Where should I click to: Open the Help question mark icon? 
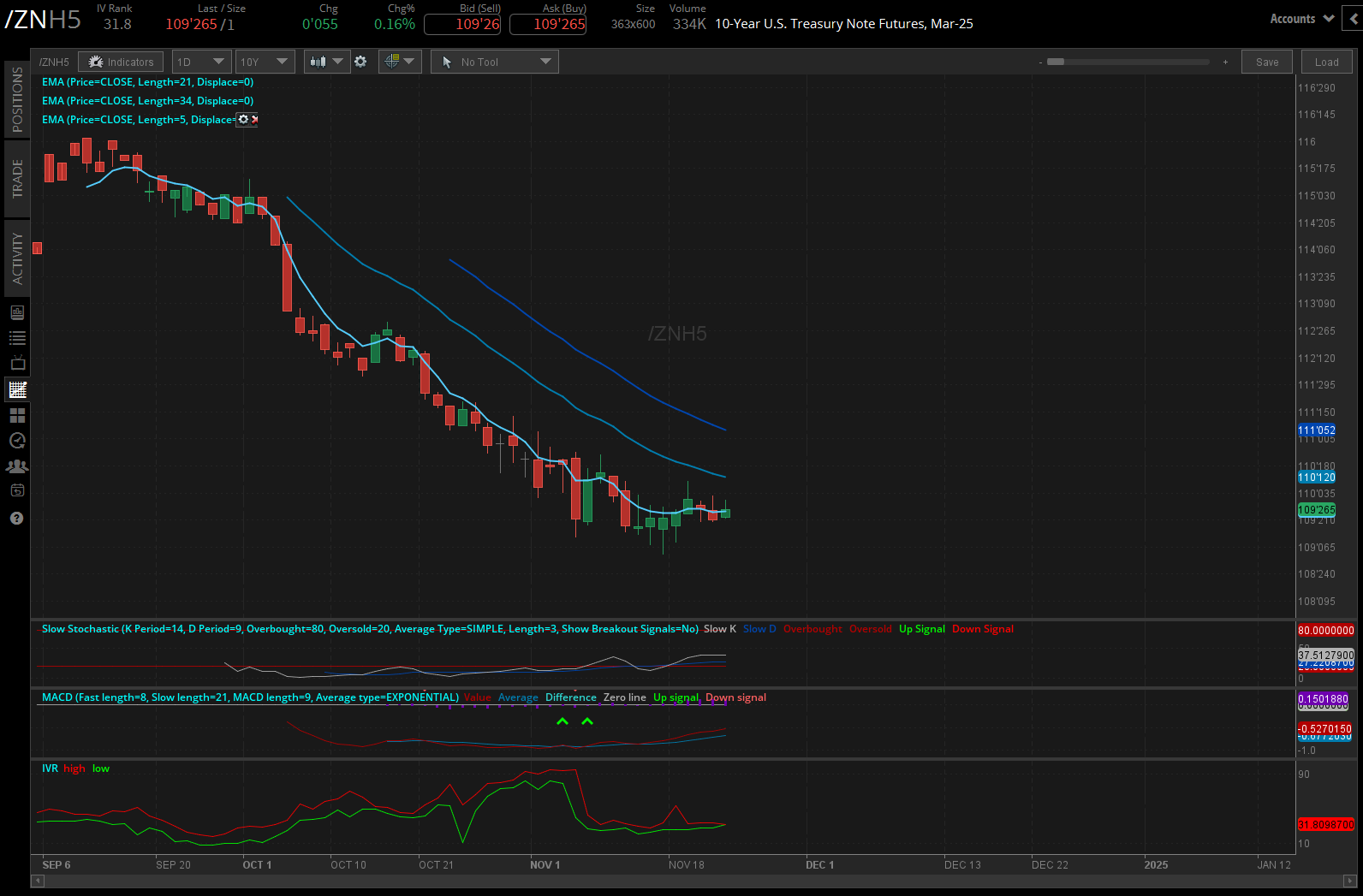tap(17, 518)
